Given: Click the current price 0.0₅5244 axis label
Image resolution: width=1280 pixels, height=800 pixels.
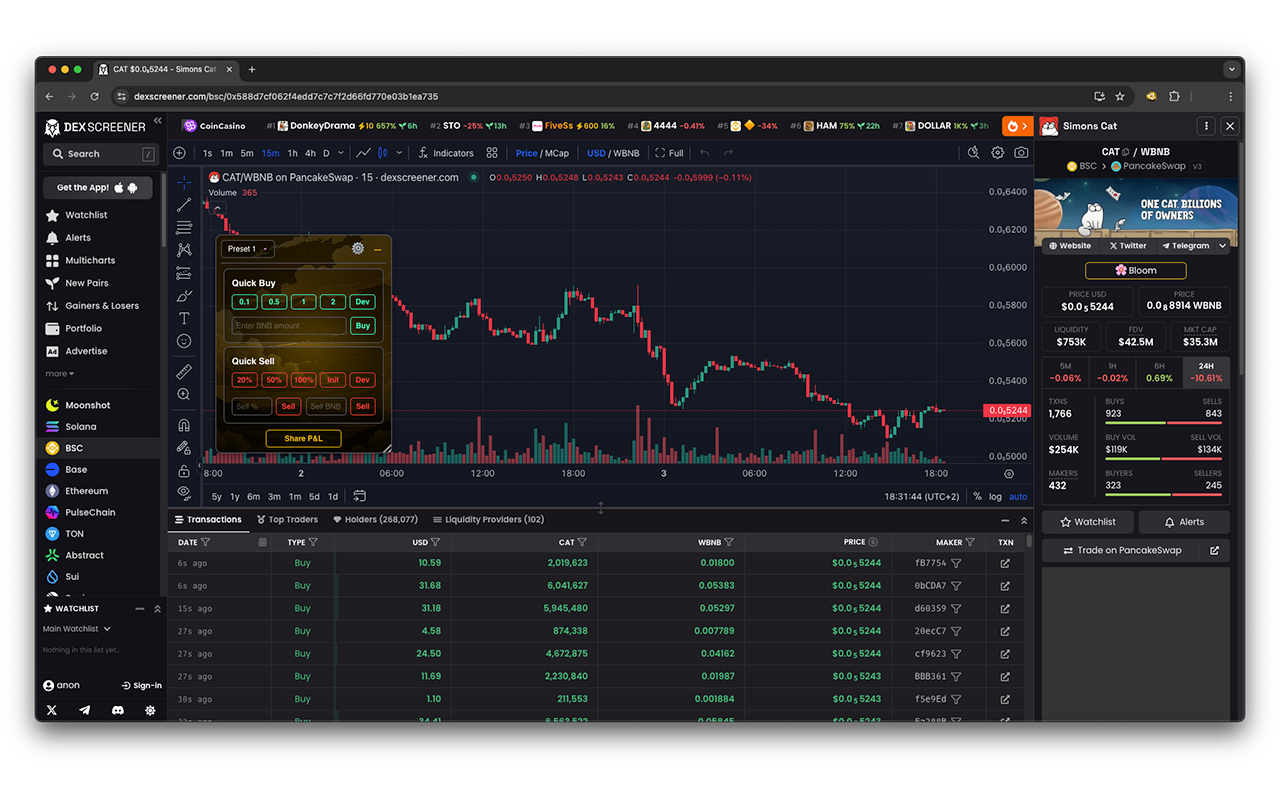Looking at the screenshot, I should click(1008, 410).
